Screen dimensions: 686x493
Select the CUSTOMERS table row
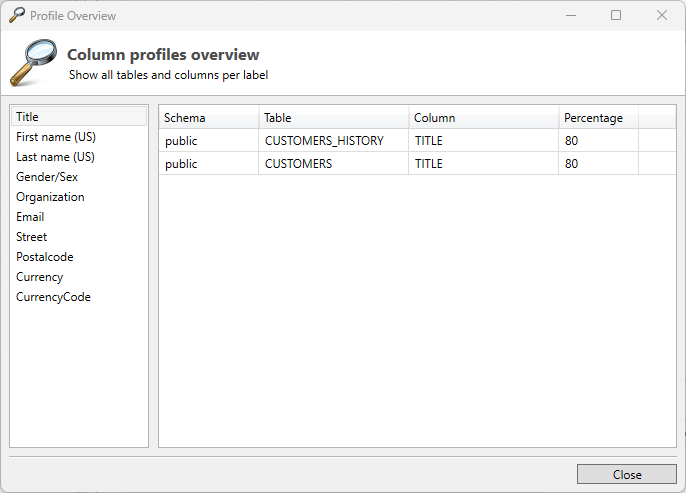(x=298, y=164)
